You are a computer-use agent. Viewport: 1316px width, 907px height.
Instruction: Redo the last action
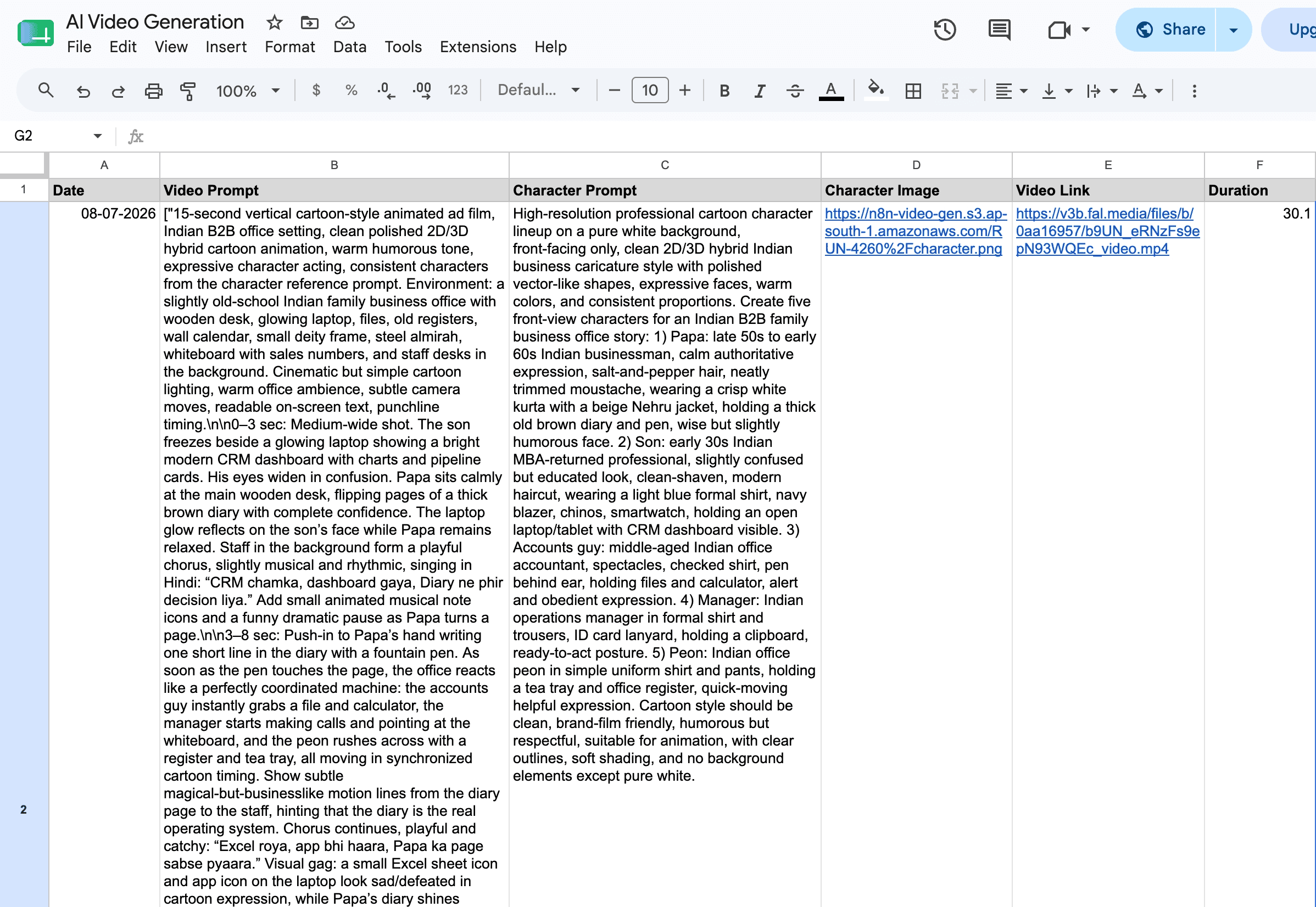click(x=118, y=91)
